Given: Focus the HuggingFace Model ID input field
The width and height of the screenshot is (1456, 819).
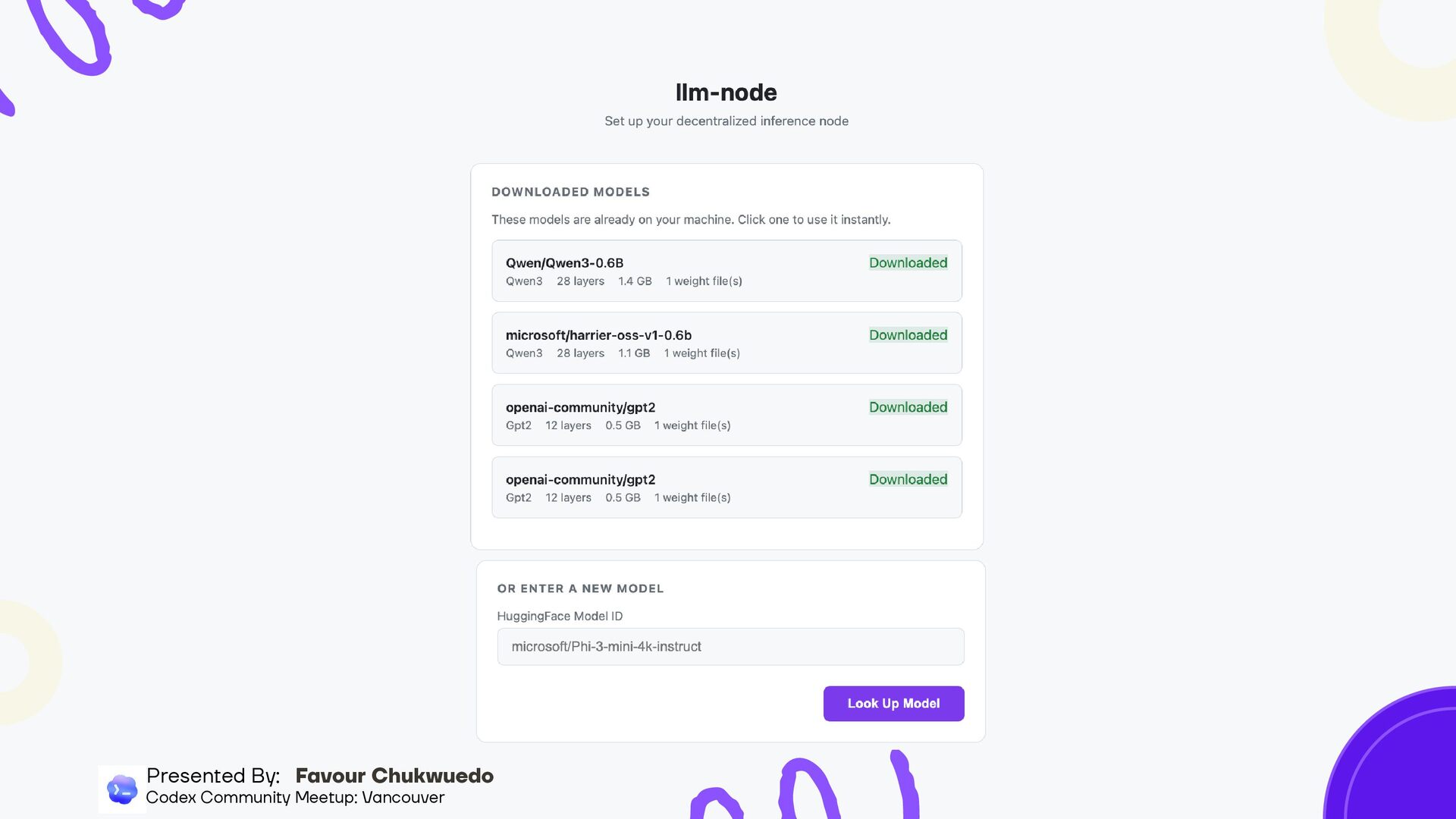Looking at the screenshot, I should pyautogui.click(x=730, y=647).
